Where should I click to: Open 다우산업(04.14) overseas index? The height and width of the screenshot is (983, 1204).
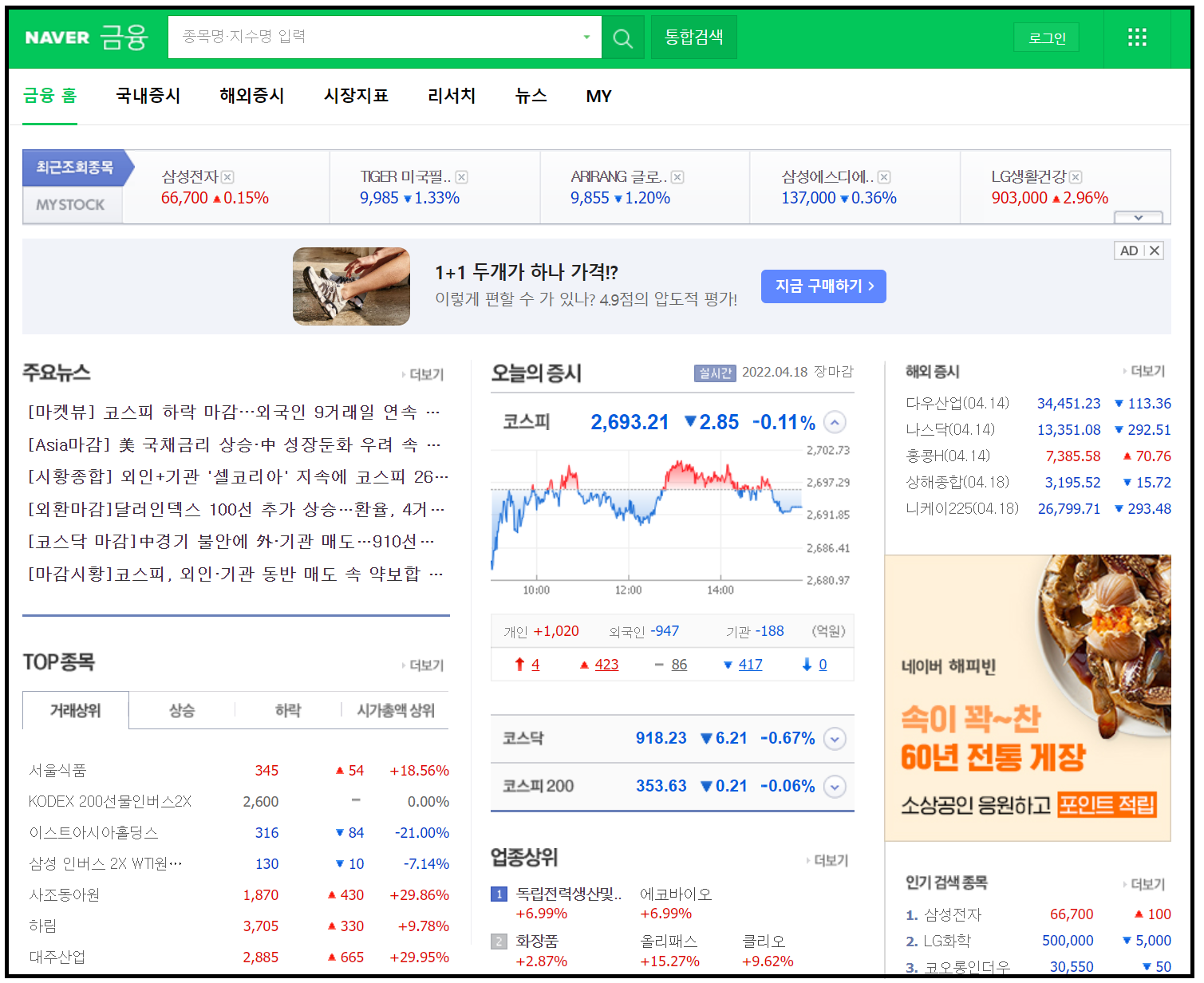[x=957, y=404]
